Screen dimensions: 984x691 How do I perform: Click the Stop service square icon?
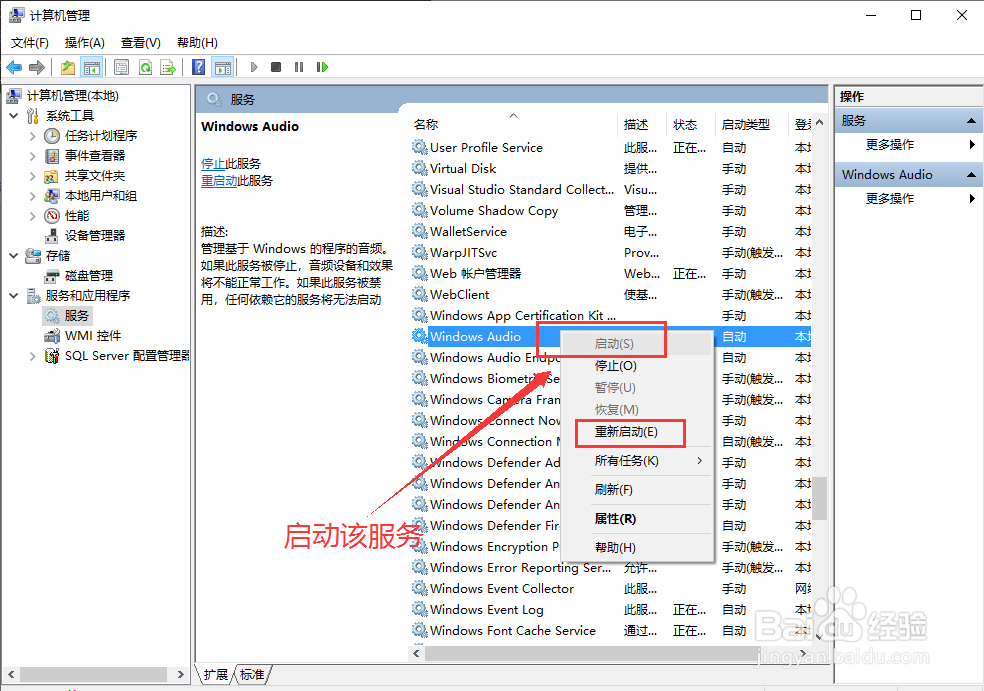tap(275, 67)
